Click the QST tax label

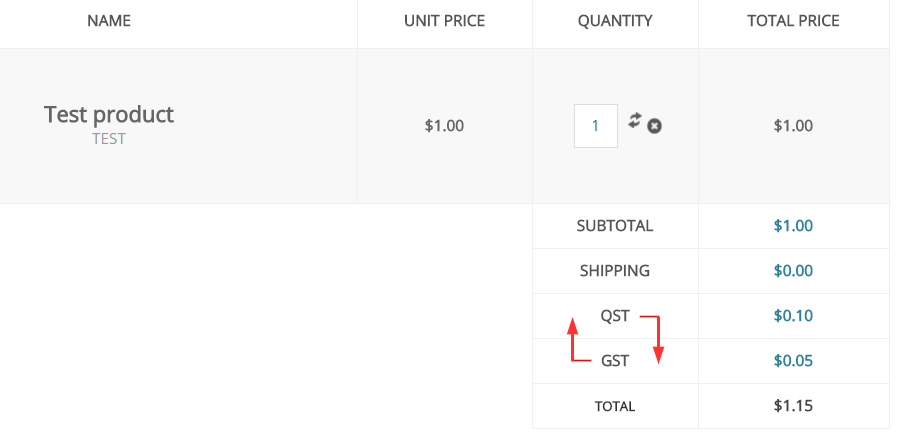pos(615,316)
